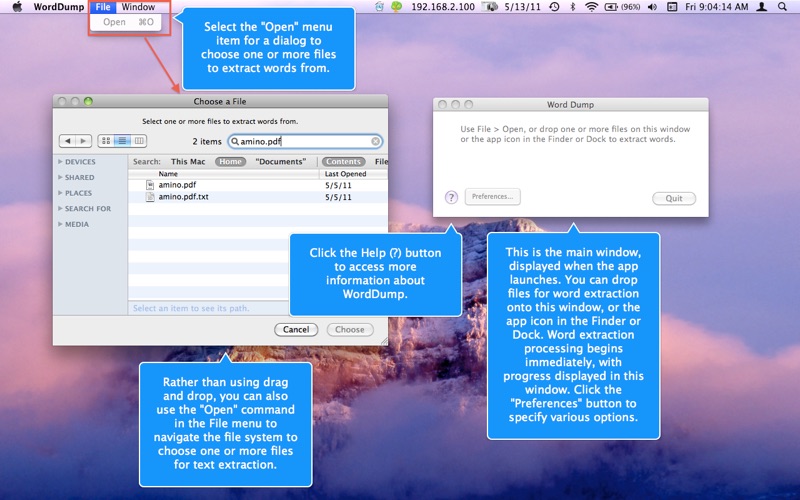
Task: Click the green tree menu bar icon
Action: pyautogui.click(x=396, y=7)
